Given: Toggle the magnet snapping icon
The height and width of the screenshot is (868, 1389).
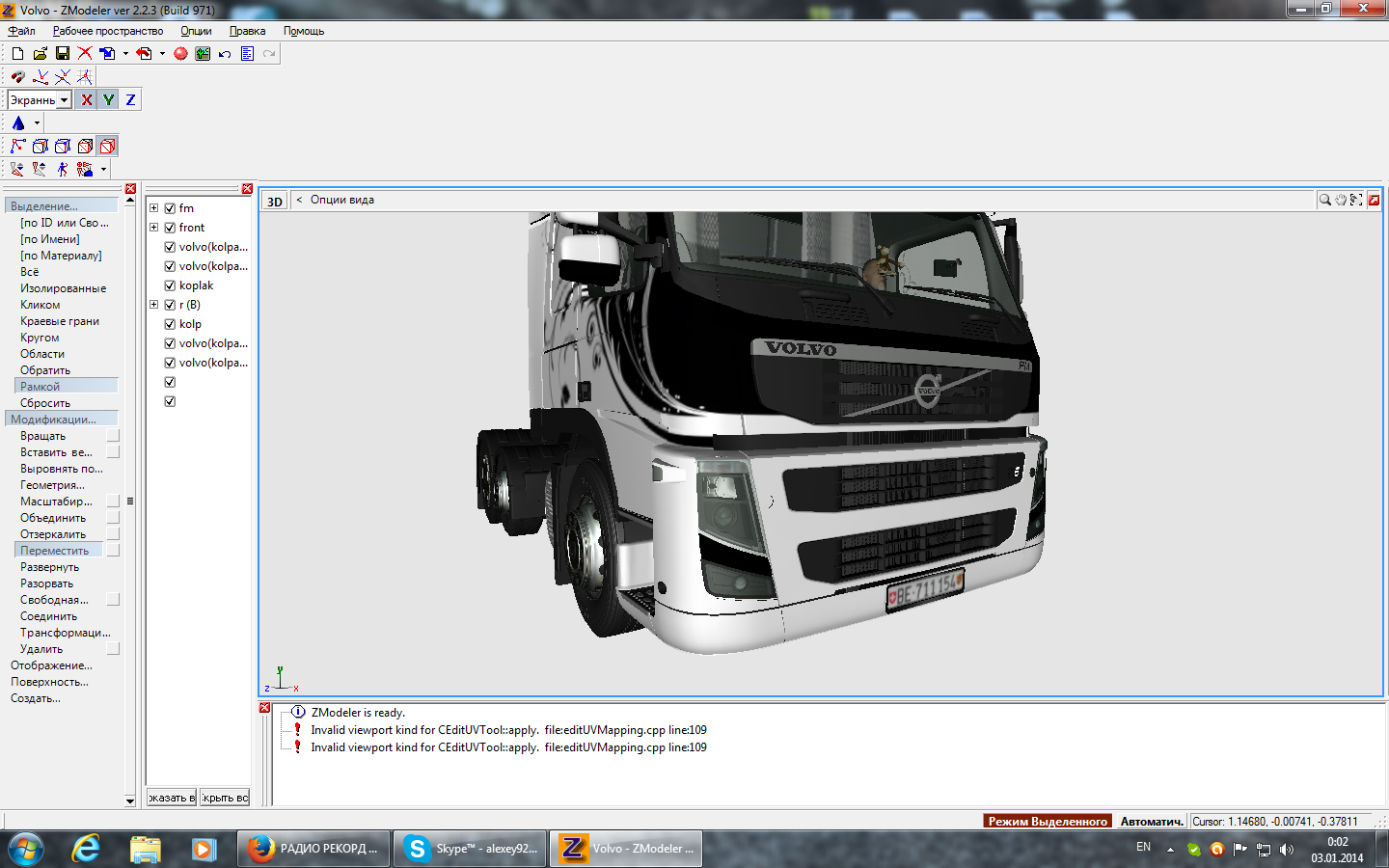Looking at the screenshot, I should [17, 77].
